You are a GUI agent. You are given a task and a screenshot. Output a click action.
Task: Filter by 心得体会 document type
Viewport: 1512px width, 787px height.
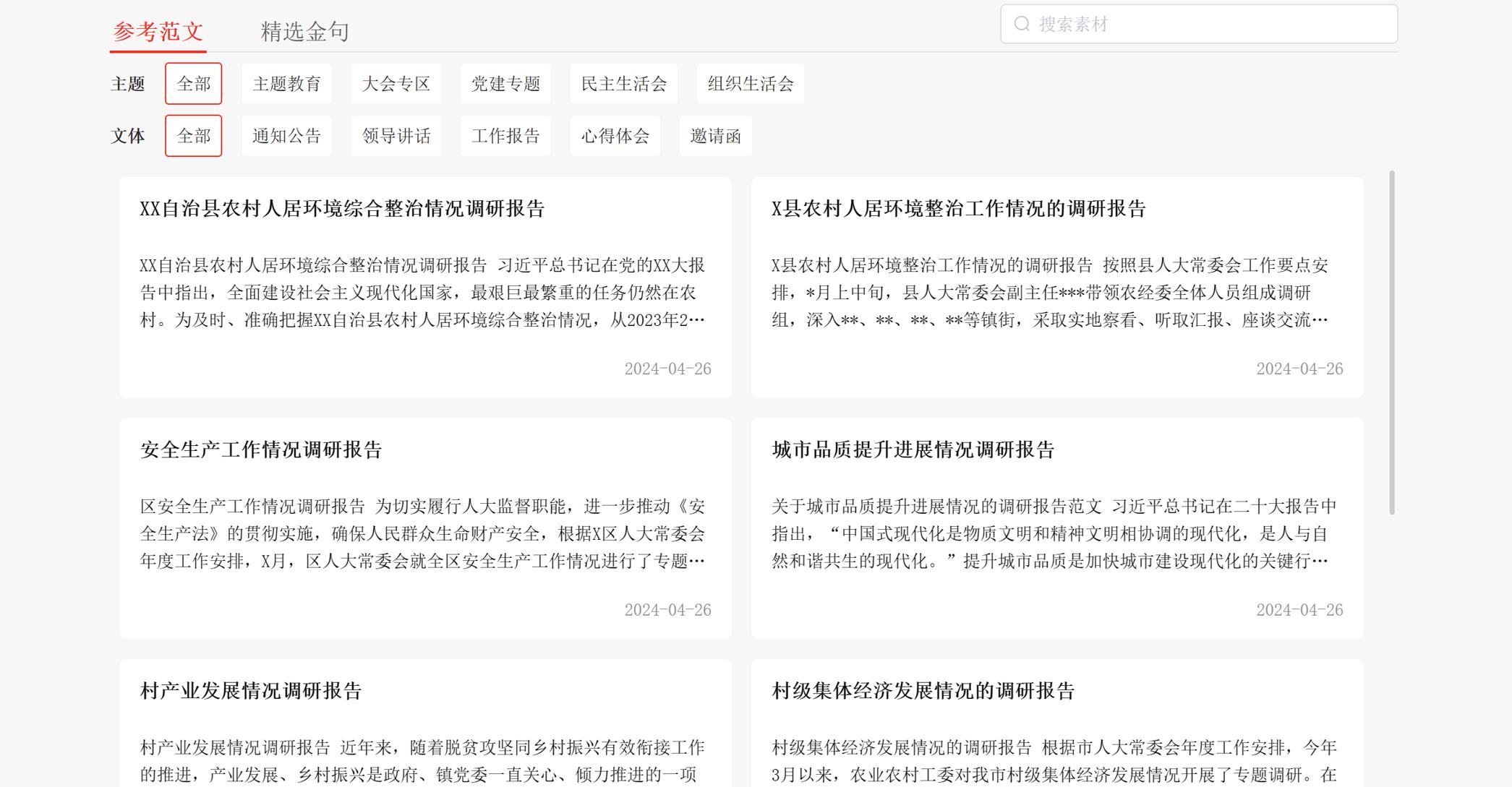pyautogui.click(x=615, y=136)
